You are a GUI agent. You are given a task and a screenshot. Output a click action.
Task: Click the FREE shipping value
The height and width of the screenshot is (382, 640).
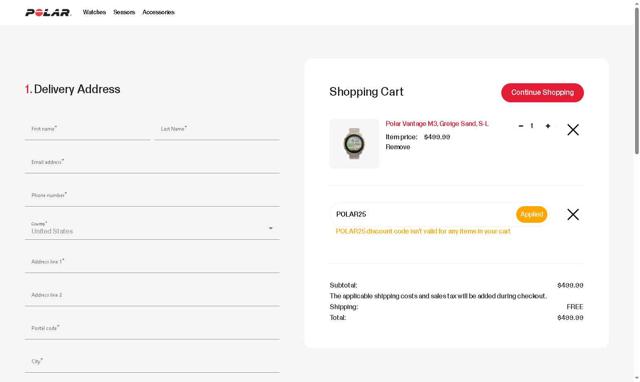[x=575, y=307]
